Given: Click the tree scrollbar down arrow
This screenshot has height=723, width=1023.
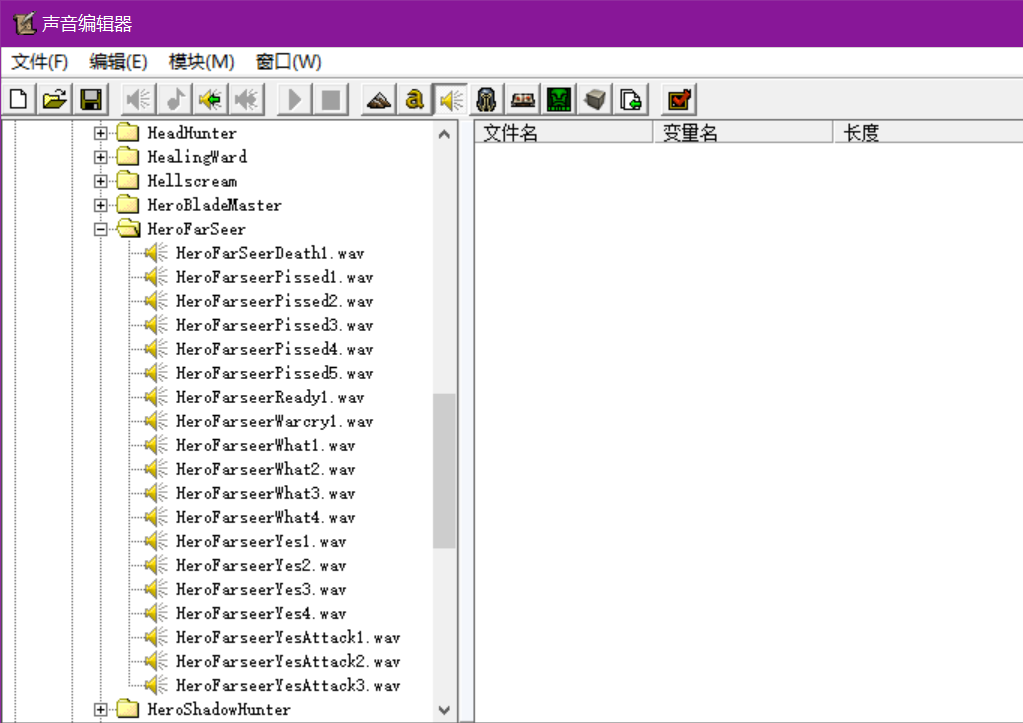Looking at the screenshot, I should [445, 709].
